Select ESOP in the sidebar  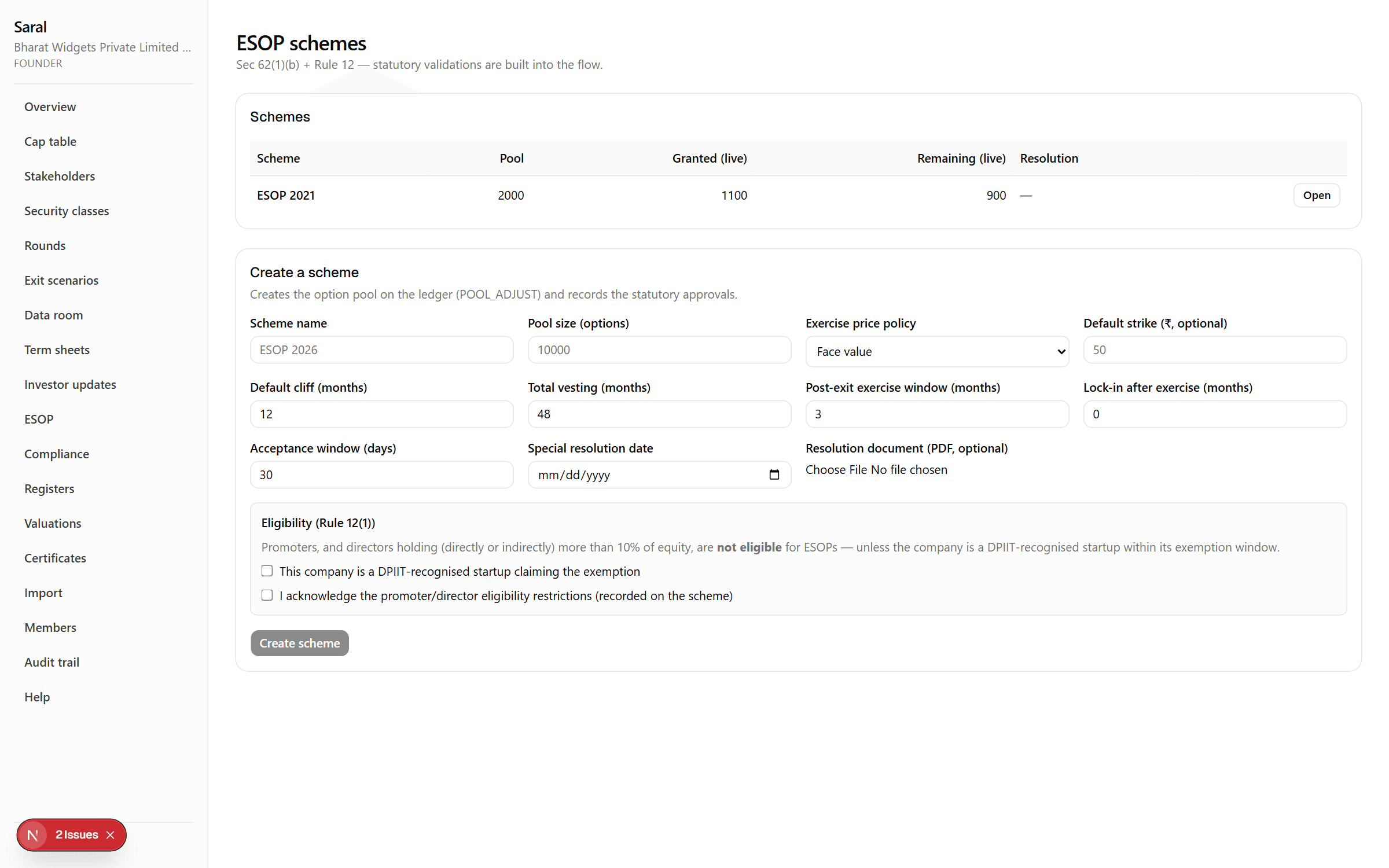click(x=39, y=419)
